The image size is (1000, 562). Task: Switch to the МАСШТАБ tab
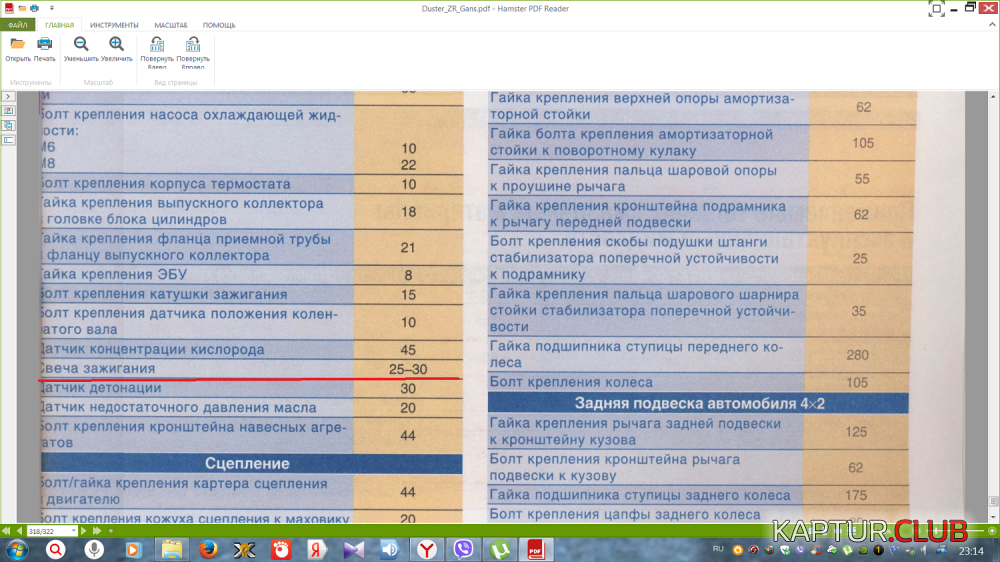point(170,24)
